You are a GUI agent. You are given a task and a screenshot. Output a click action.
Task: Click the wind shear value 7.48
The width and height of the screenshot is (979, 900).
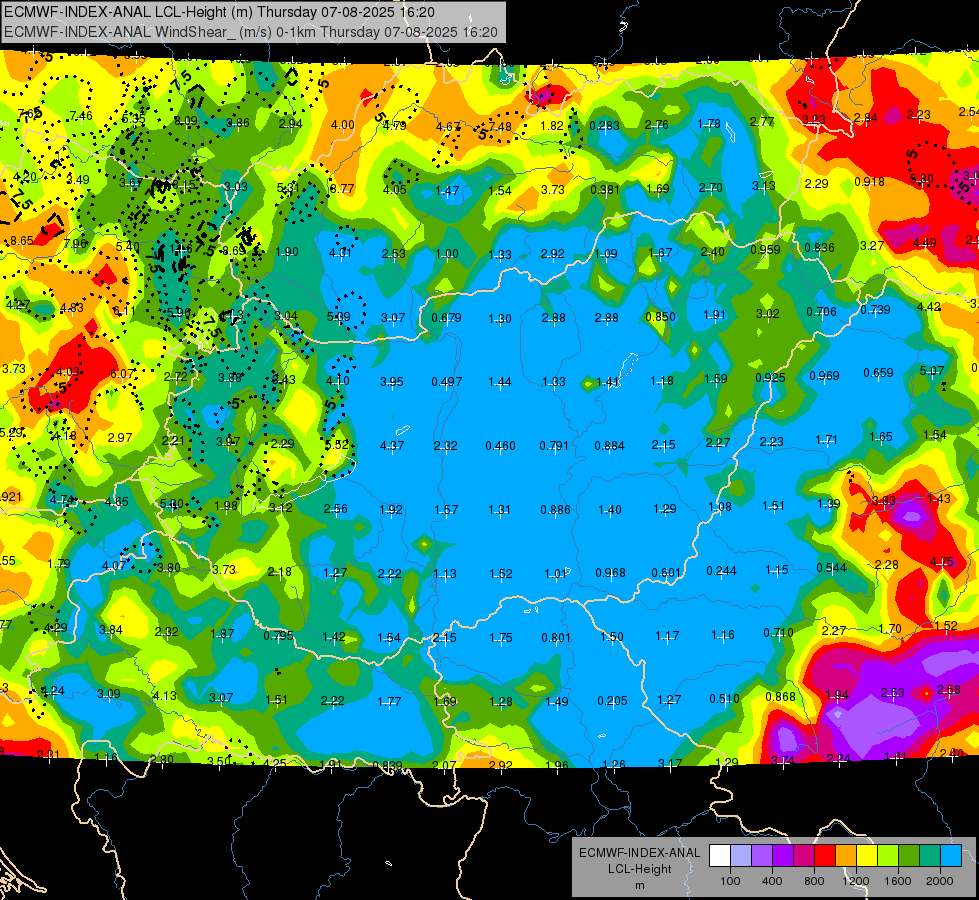point(500,127)
